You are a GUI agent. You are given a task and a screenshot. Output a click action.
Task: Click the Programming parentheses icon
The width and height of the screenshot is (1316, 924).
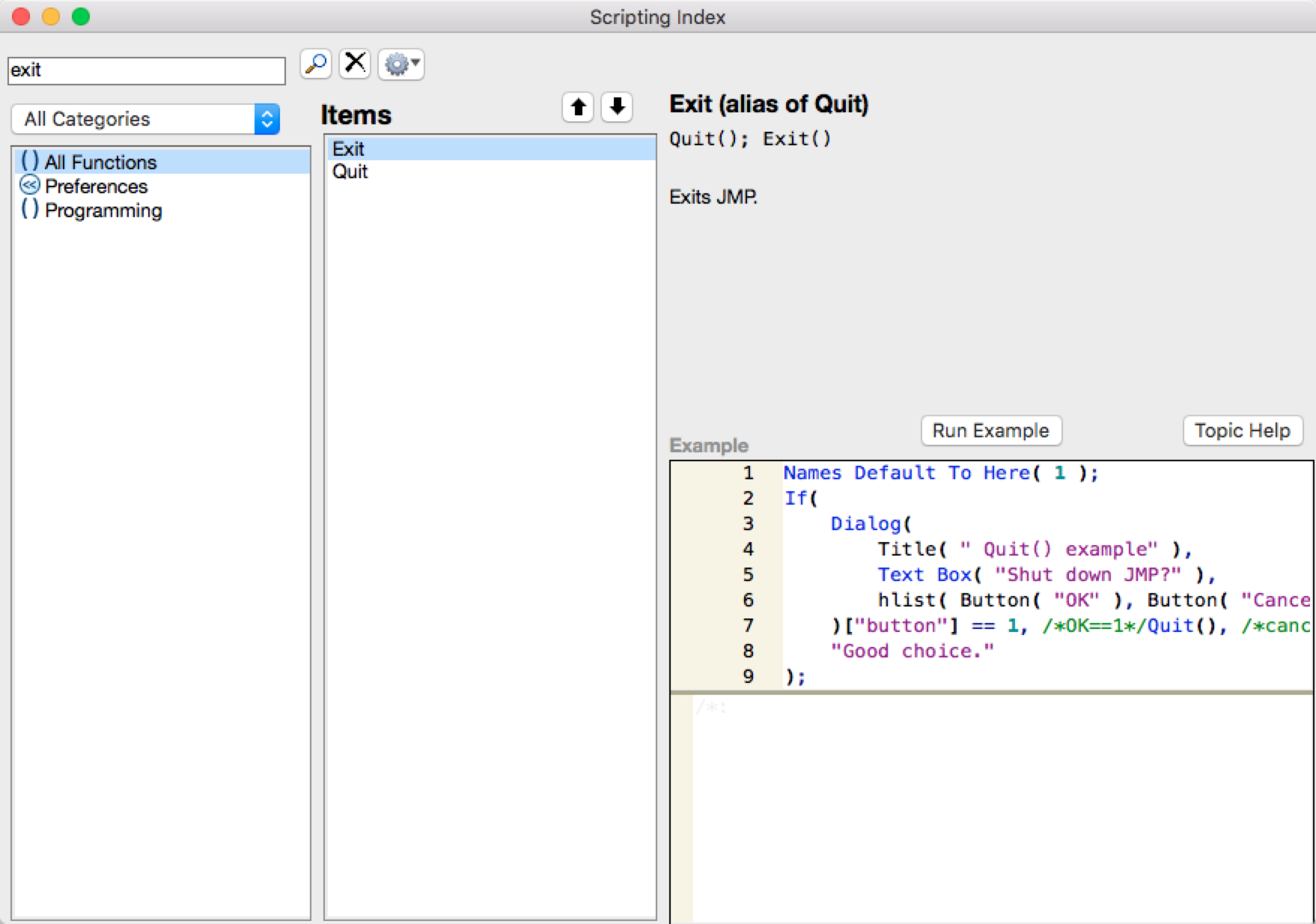30,210
